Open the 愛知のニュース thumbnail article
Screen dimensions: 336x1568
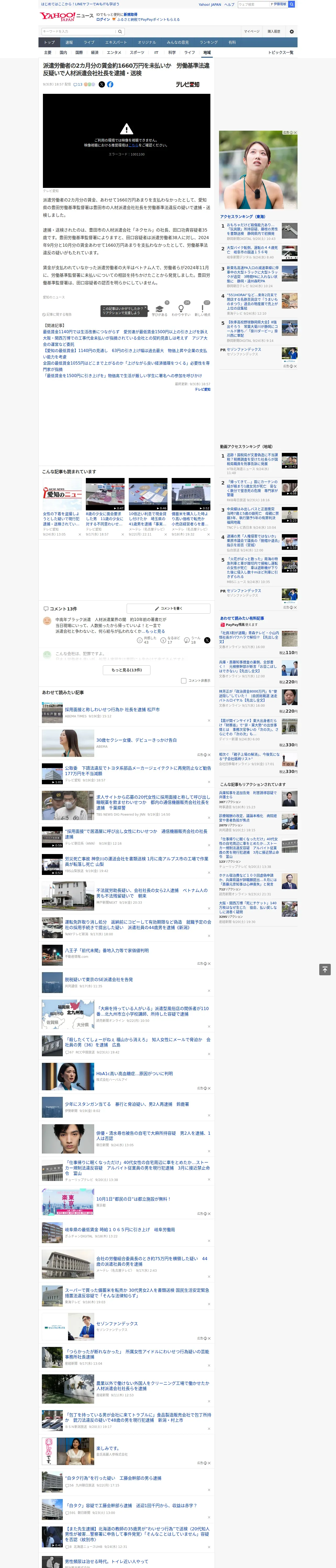pyautogui.click(x=62, y=494)
